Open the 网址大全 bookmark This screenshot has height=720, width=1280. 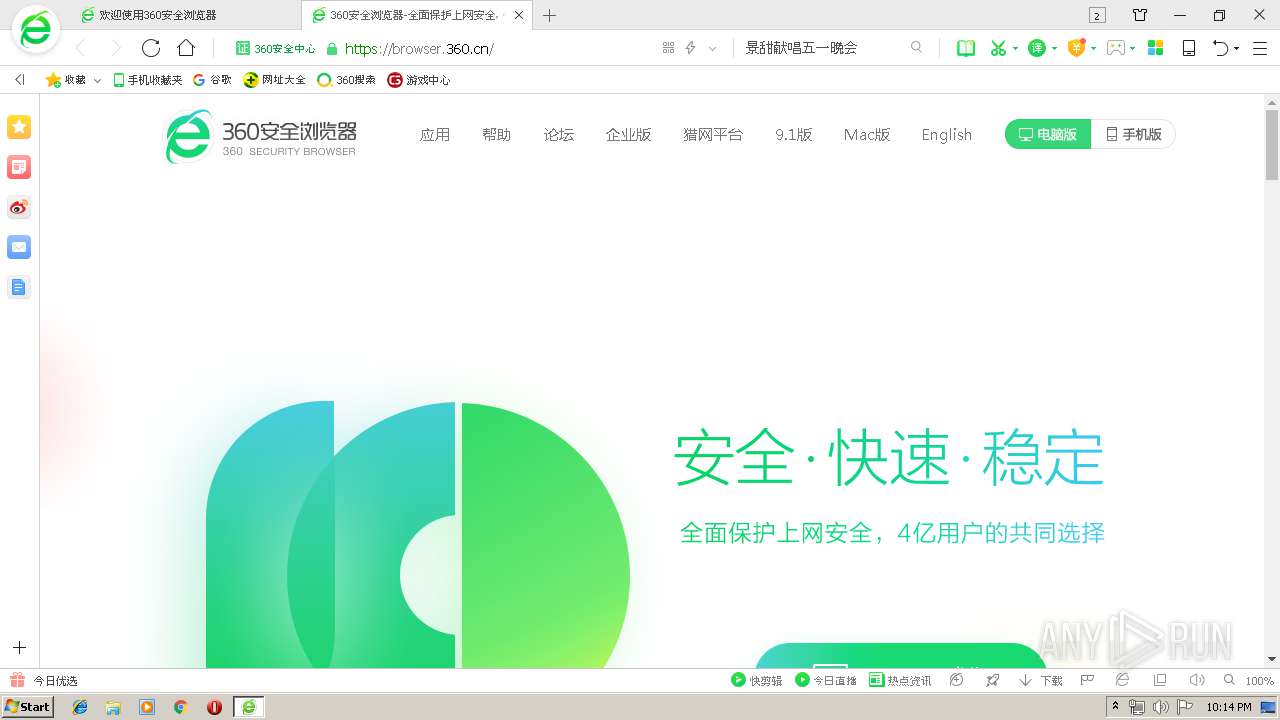coord(275,80)
